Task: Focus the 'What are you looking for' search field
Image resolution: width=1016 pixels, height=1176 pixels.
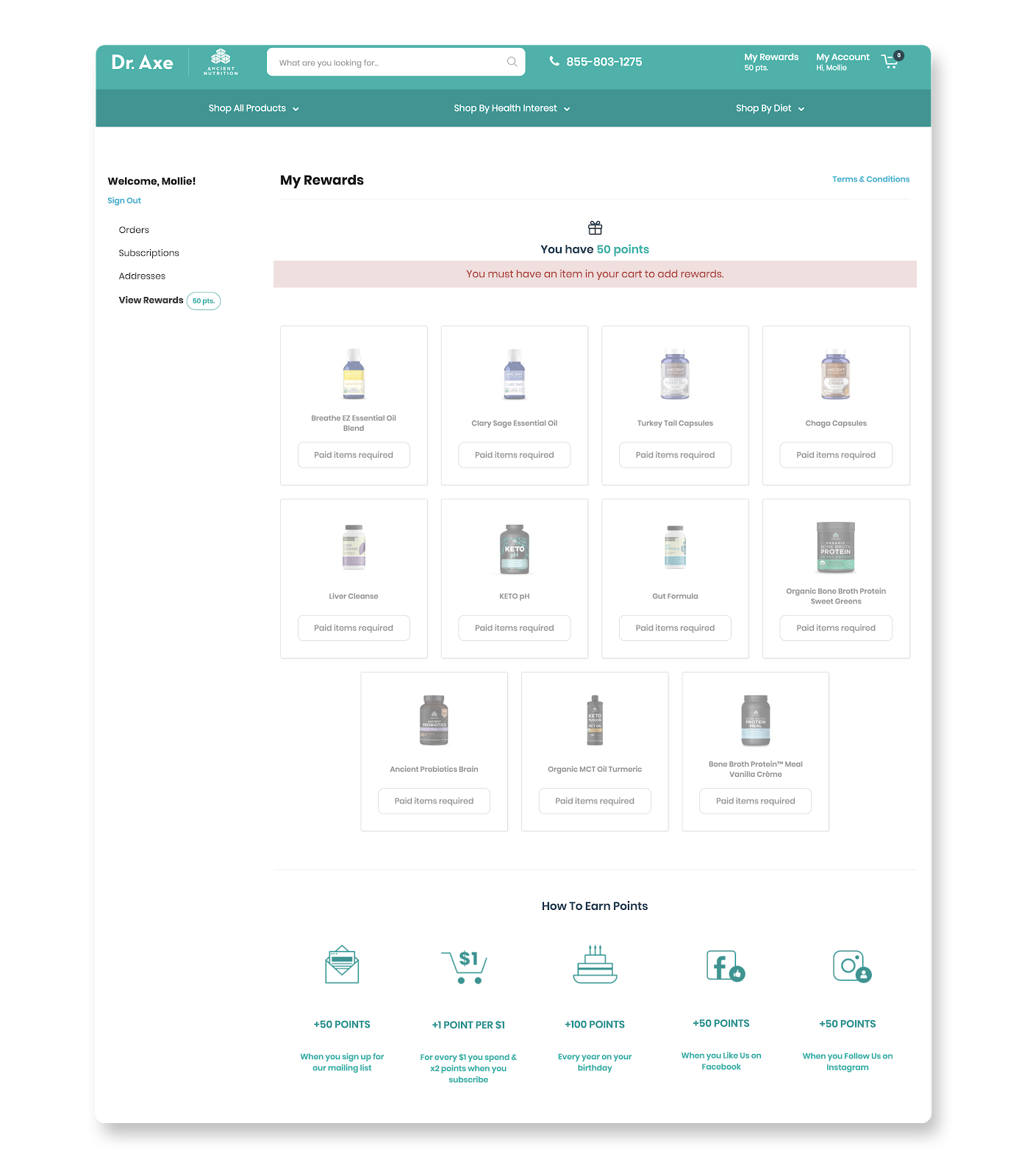Action: tap(396, 62)
